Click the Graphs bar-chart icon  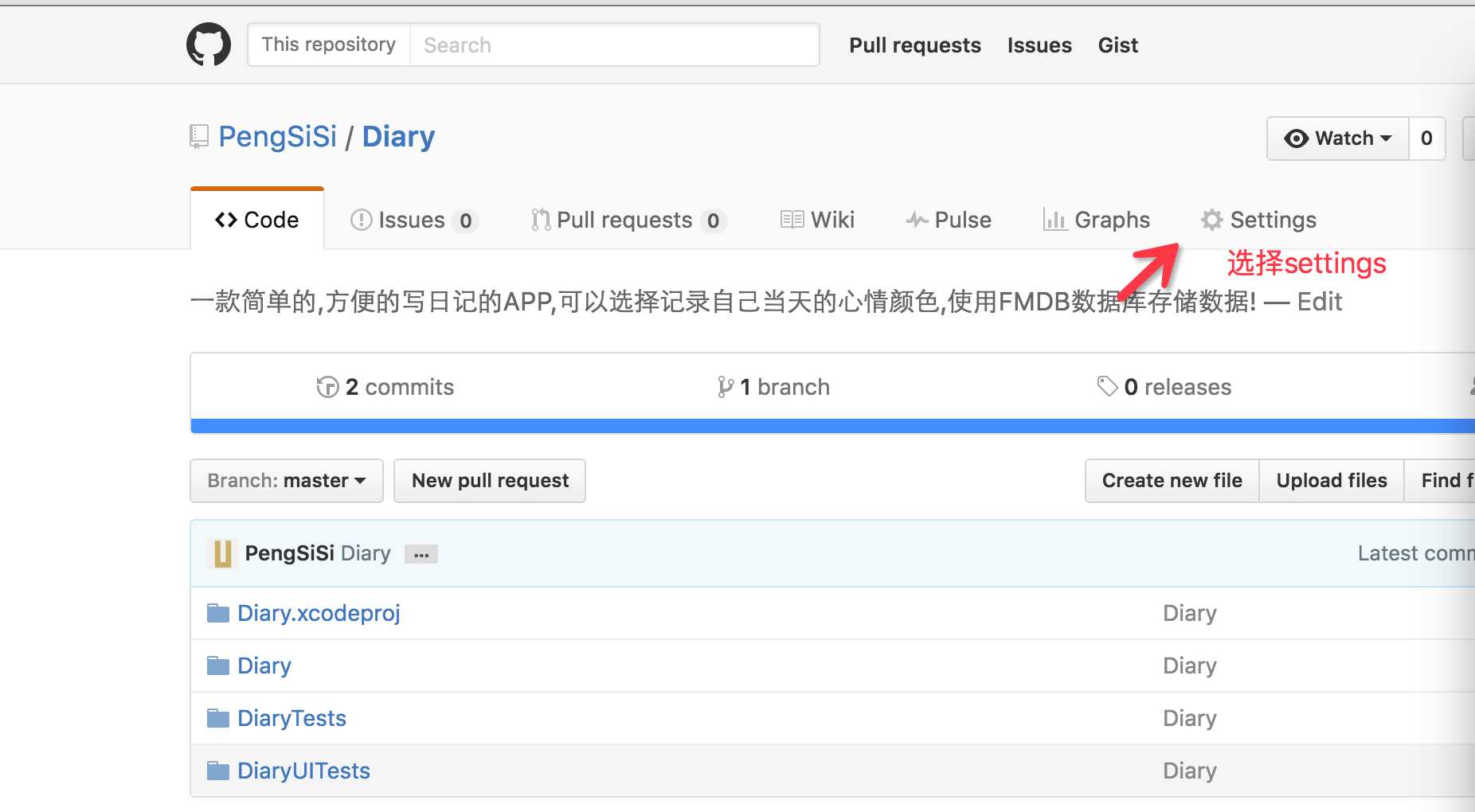tap(1054, 220)
